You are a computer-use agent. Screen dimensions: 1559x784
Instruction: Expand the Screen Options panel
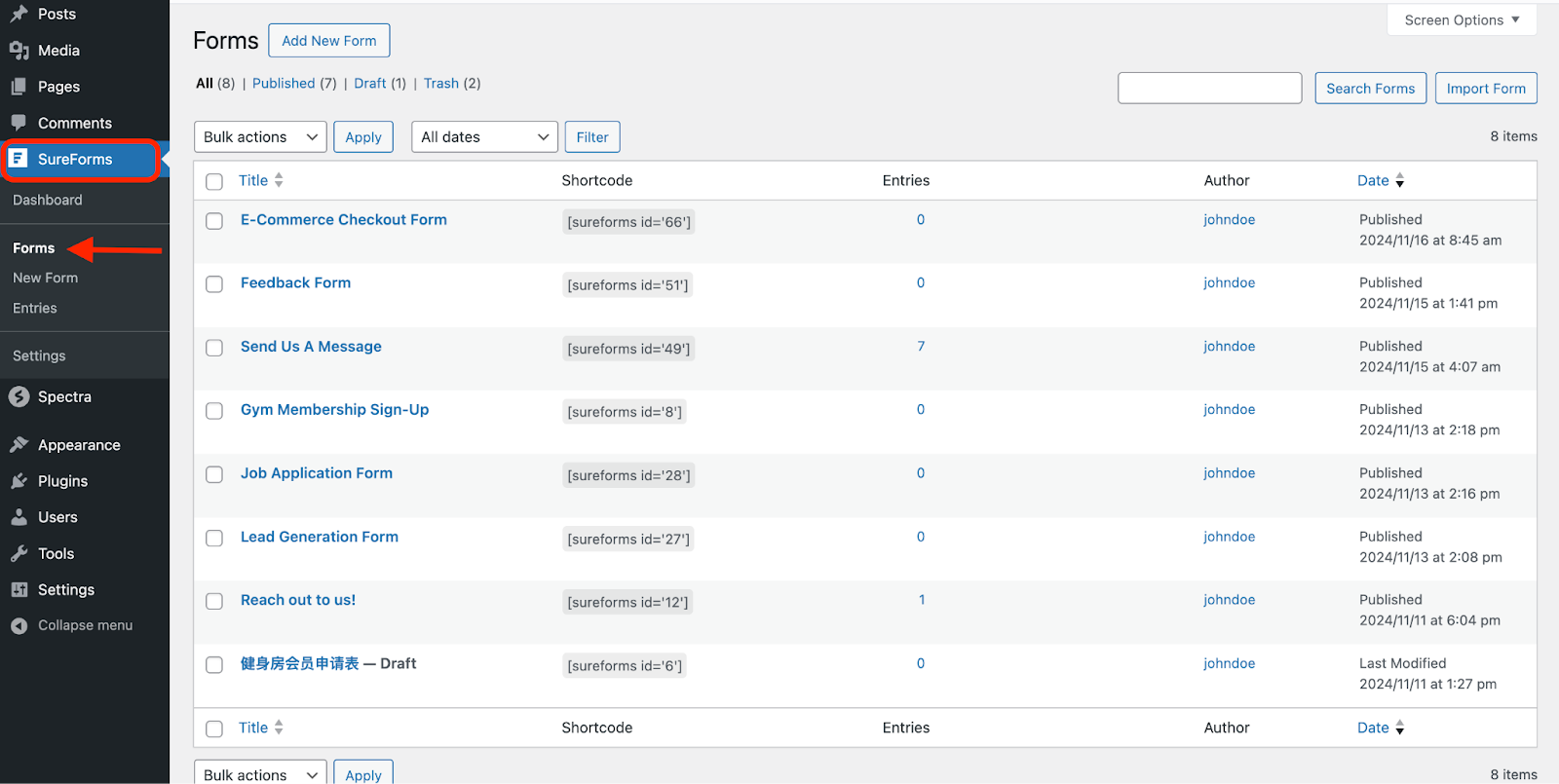(x=1461, y=20)
